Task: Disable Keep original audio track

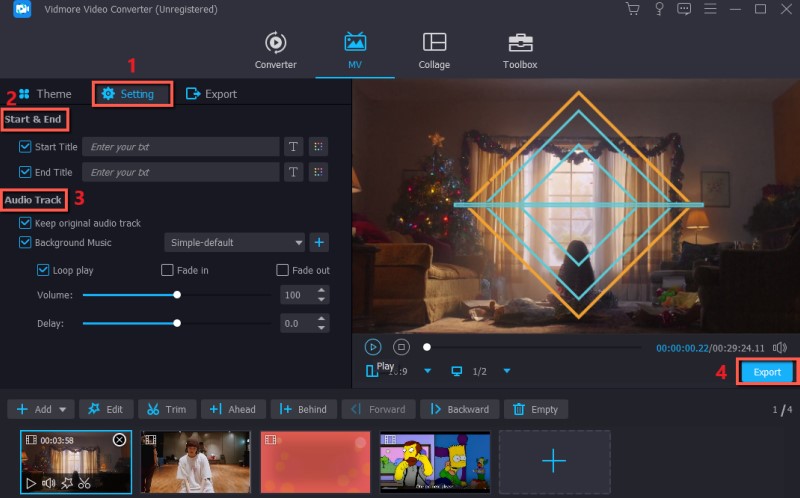Action: click(25, 223)
